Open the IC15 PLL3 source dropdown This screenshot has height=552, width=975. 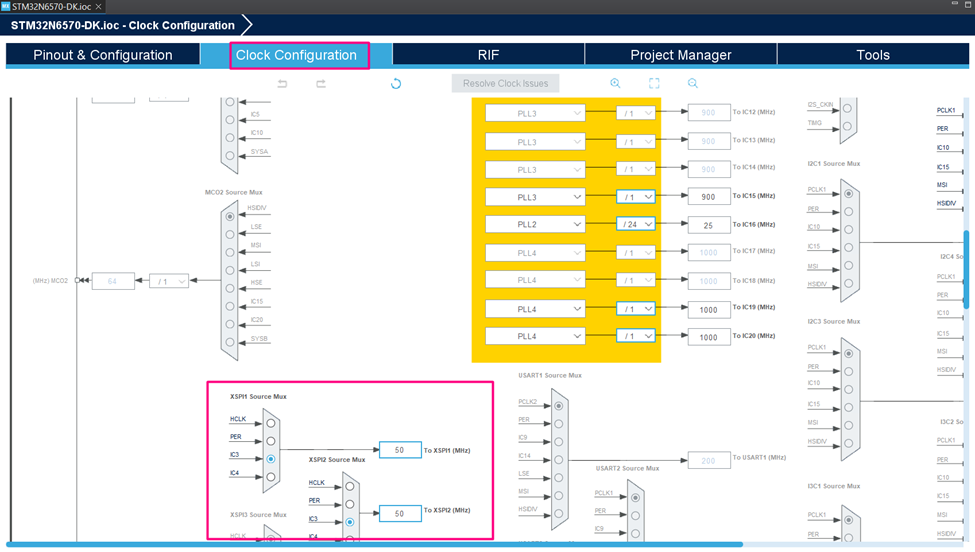point(535,197)
